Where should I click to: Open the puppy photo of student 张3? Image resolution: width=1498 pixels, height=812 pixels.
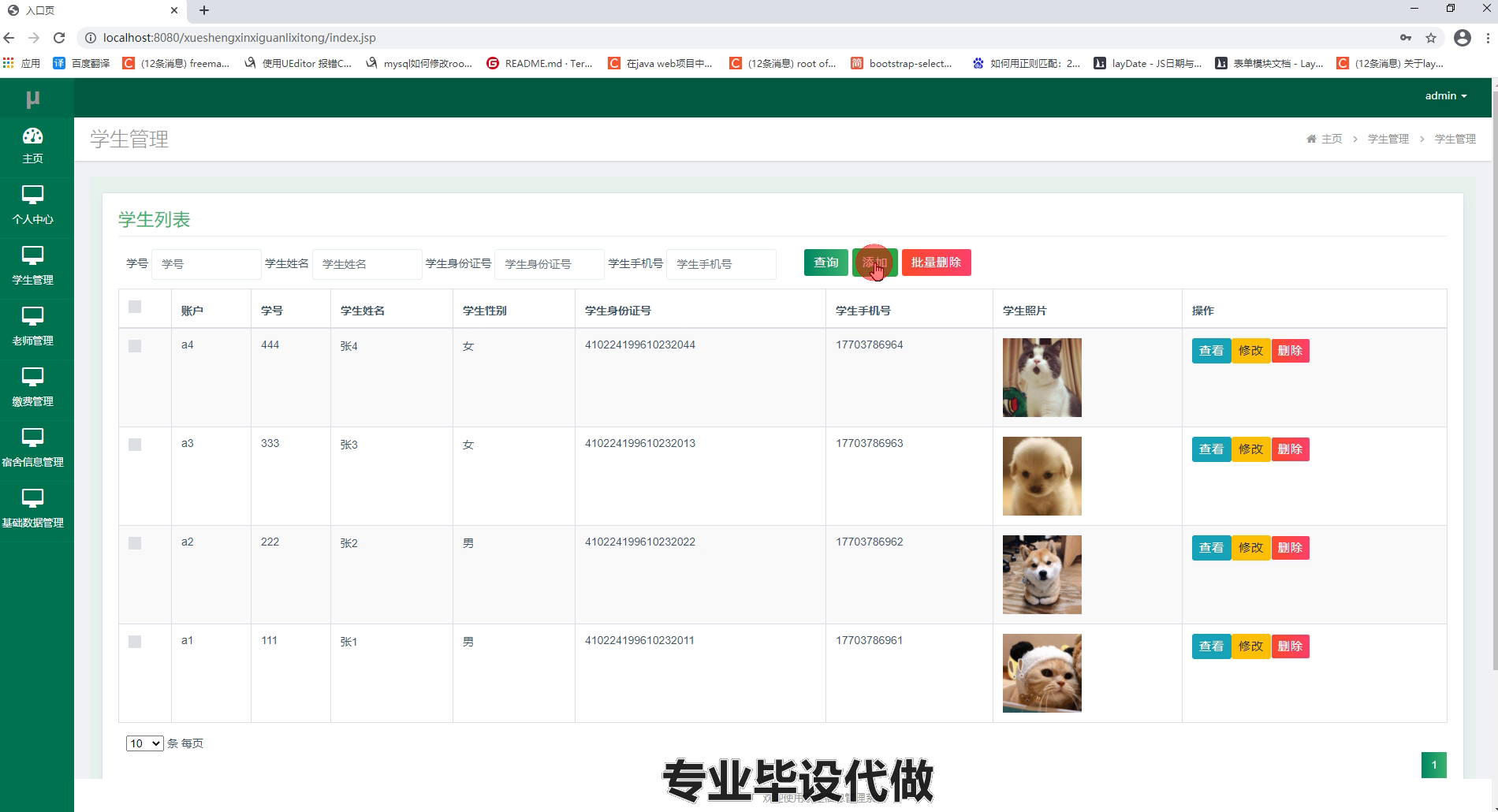(x=1042, y=476)
